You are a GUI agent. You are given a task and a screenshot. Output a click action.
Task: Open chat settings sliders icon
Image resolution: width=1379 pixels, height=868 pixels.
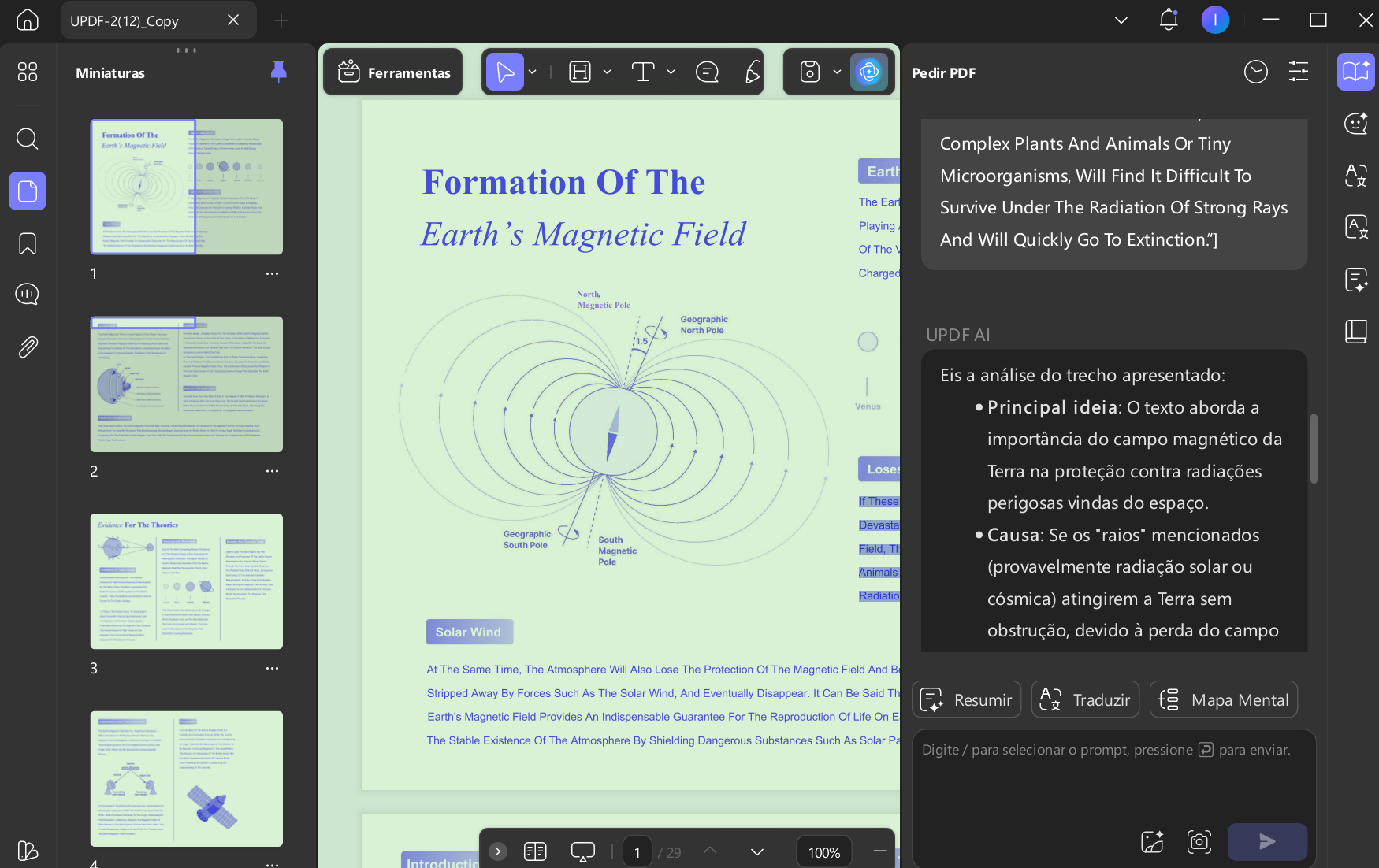1299,72
